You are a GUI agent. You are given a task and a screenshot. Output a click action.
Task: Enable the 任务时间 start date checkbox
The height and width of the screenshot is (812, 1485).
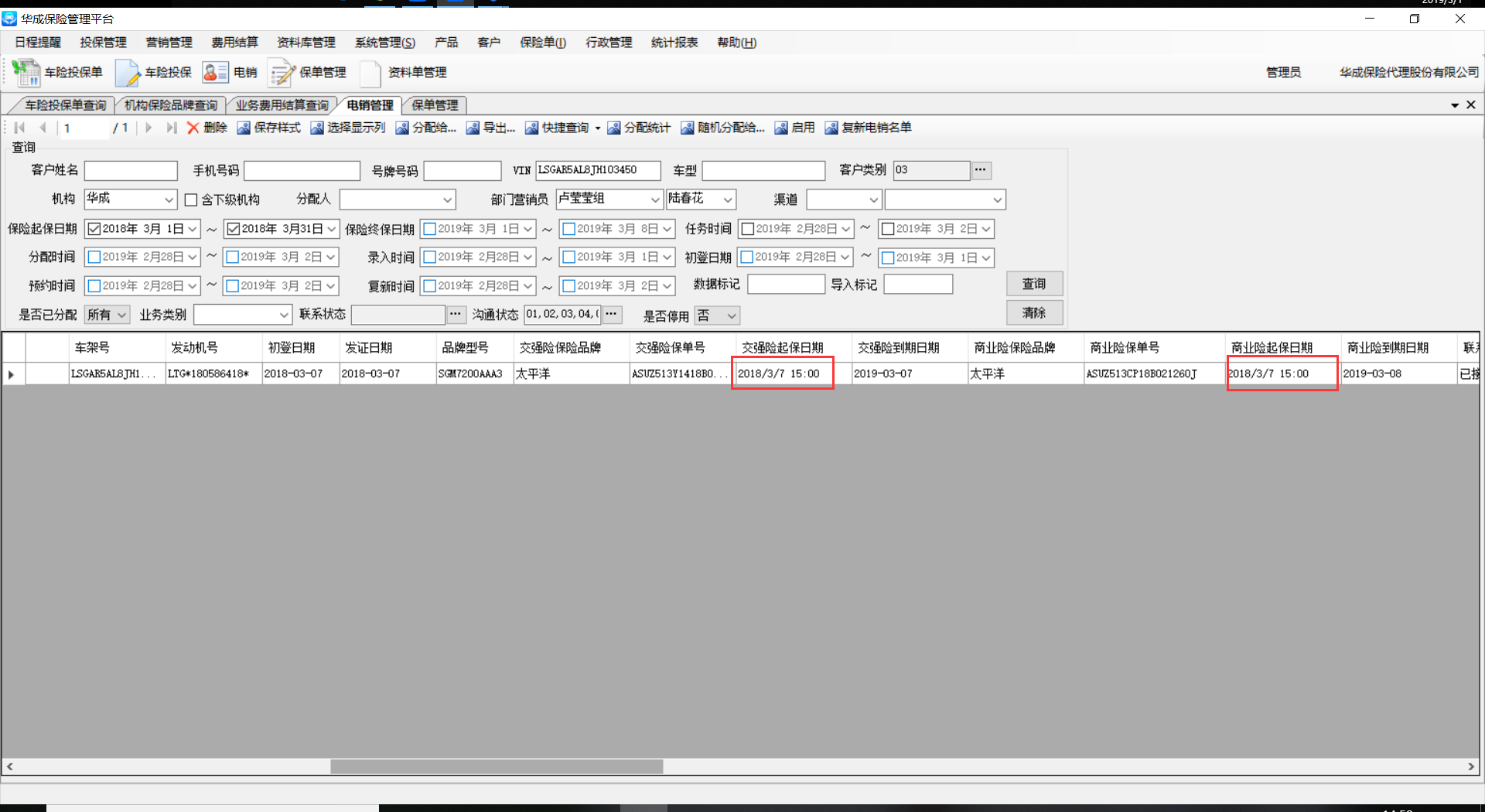coord(748,229)
